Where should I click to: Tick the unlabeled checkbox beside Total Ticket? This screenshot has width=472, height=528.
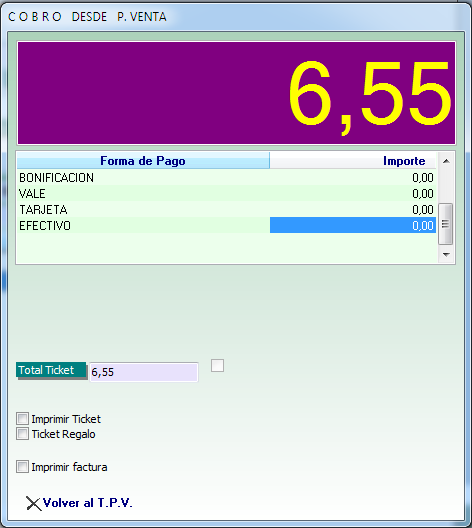[x=217, y=366]
